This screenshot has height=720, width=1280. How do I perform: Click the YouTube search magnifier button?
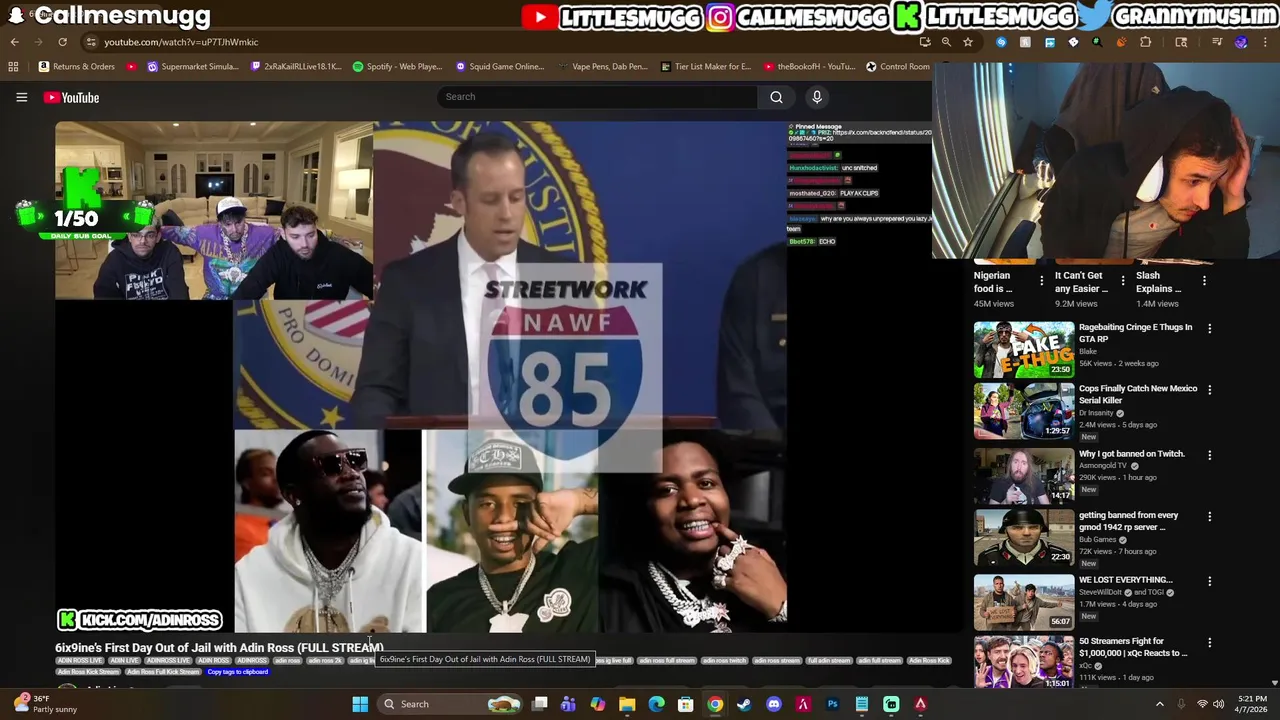coord(776,97)
